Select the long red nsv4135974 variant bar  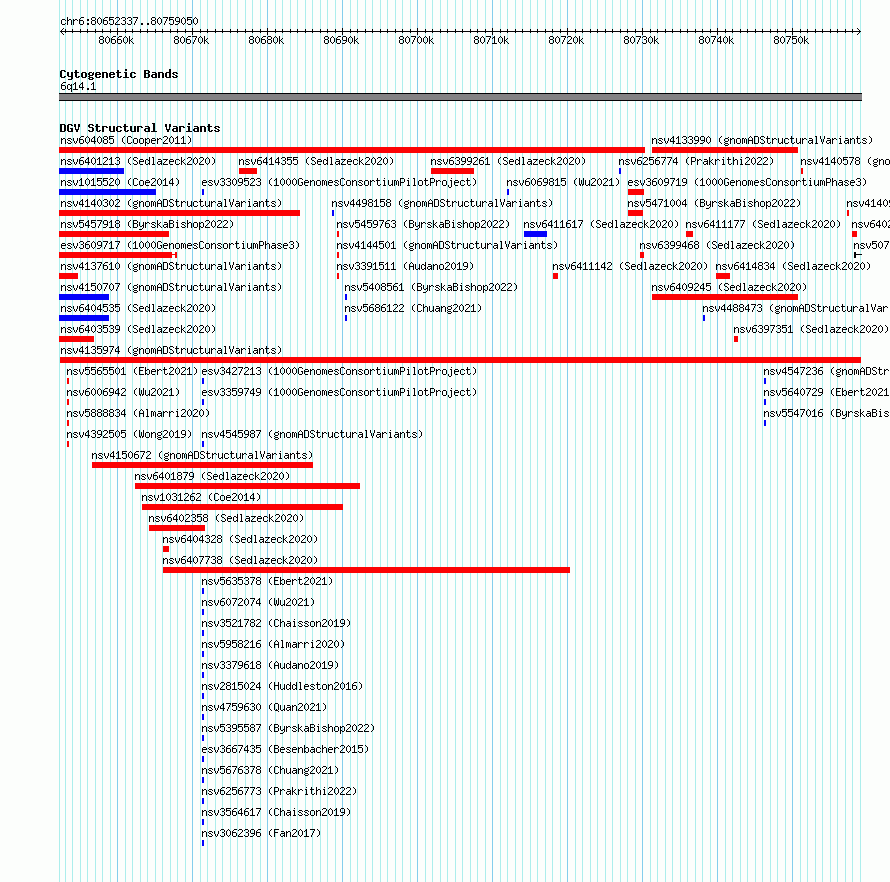[x=460, y=360]
